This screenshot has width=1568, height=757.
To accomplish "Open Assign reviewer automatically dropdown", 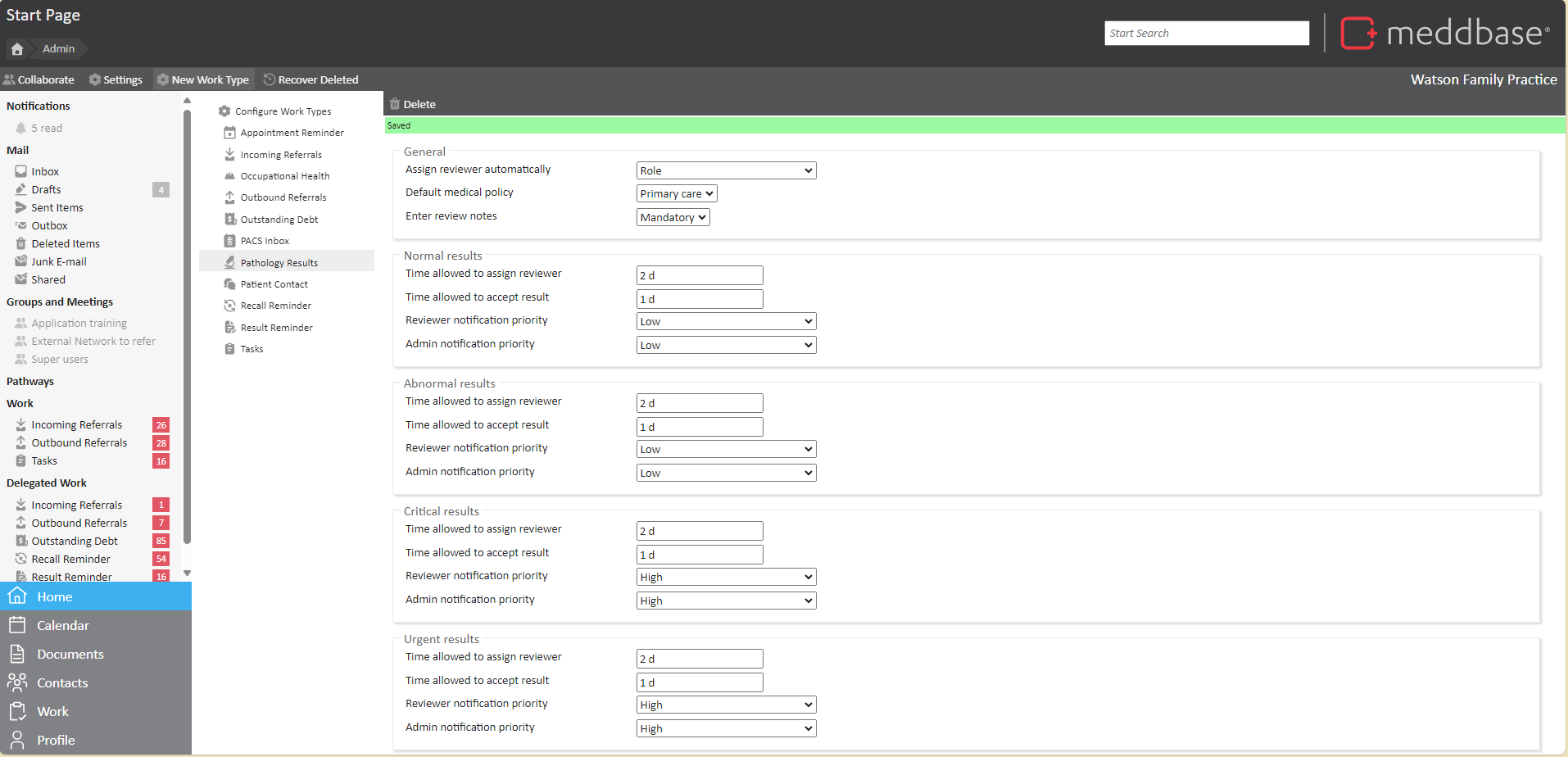I will pyautogui.click(x=726, y=170).
